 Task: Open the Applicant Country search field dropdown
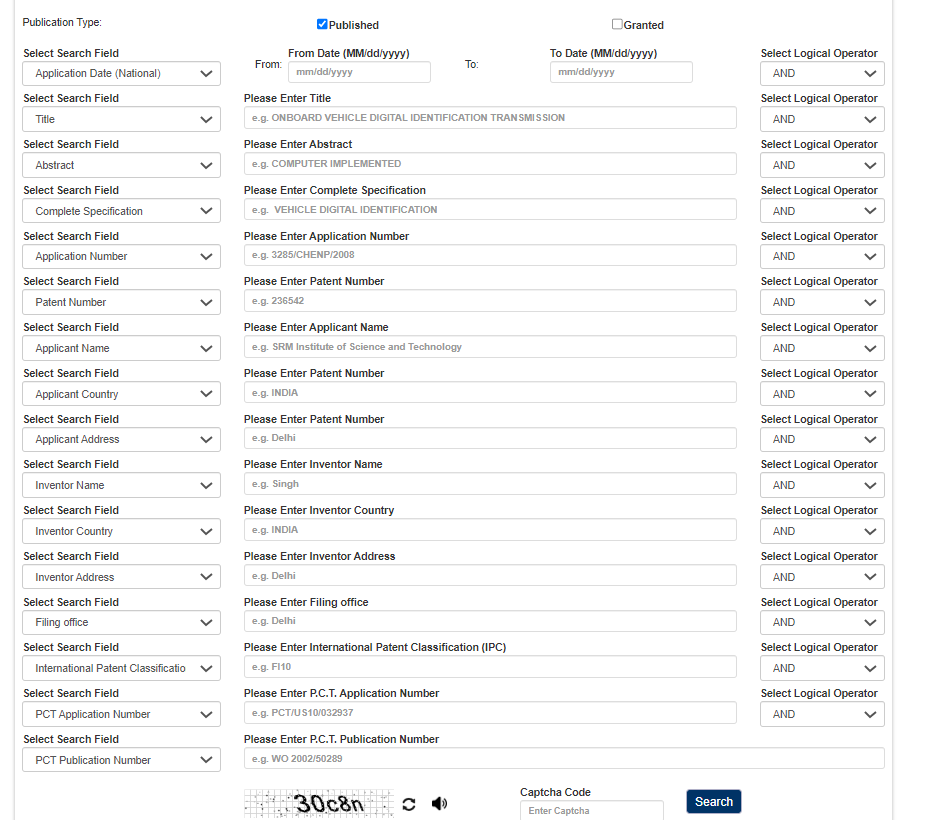tap(122, 394)
